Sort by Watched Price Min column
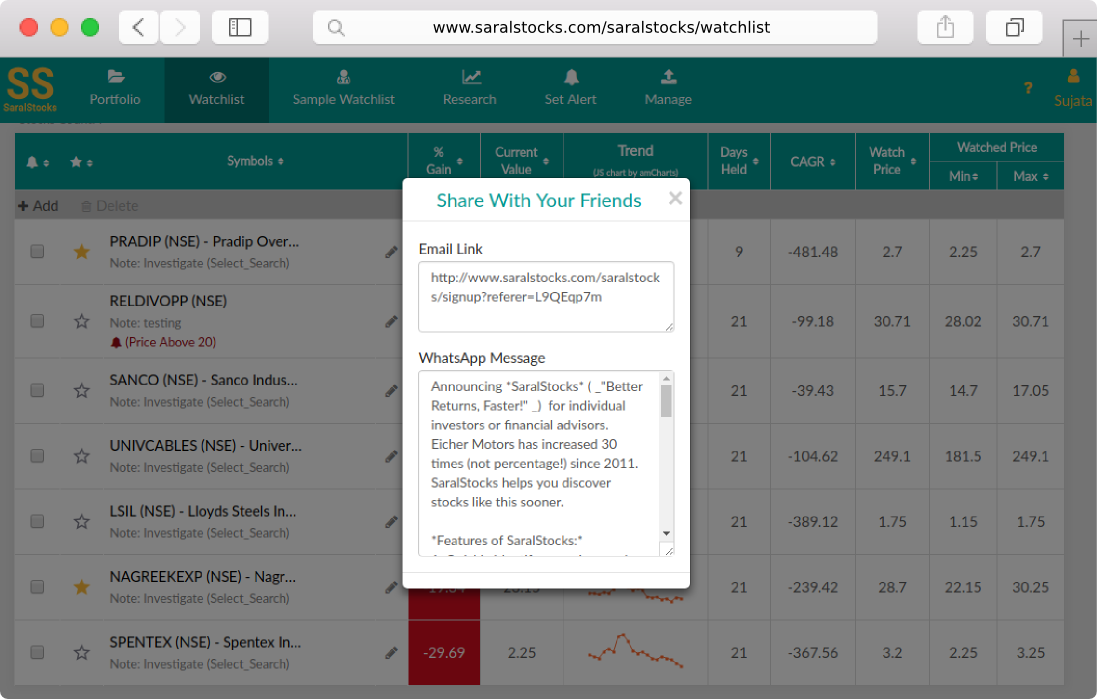This screenshot has width=1097, height=699. pyautogui.click(x=963, y=176)
